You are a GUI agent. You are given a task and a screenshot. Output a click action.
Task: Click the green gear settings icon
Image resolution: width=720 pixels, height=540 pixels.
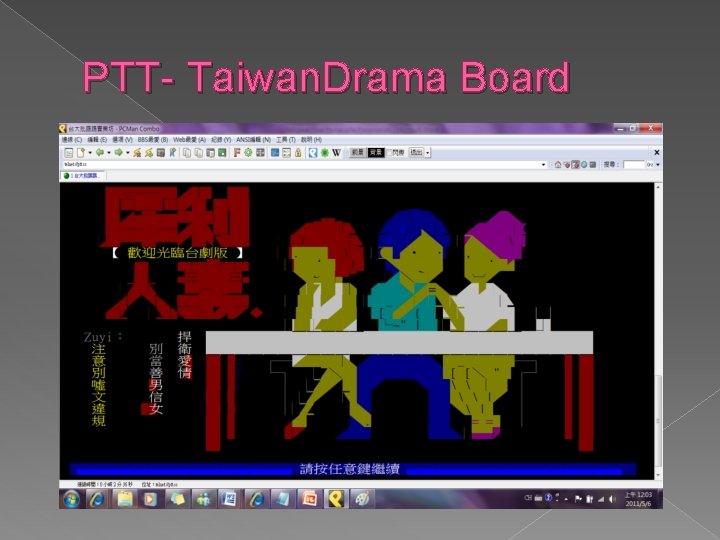[248, 152]
